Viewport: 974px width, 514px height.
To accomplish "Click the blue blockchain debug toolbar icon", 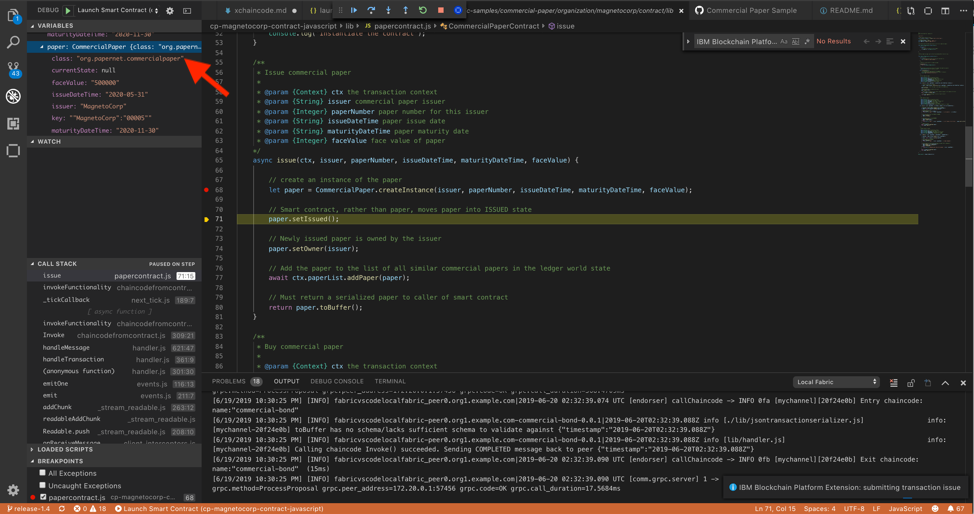I will point(458,10).
